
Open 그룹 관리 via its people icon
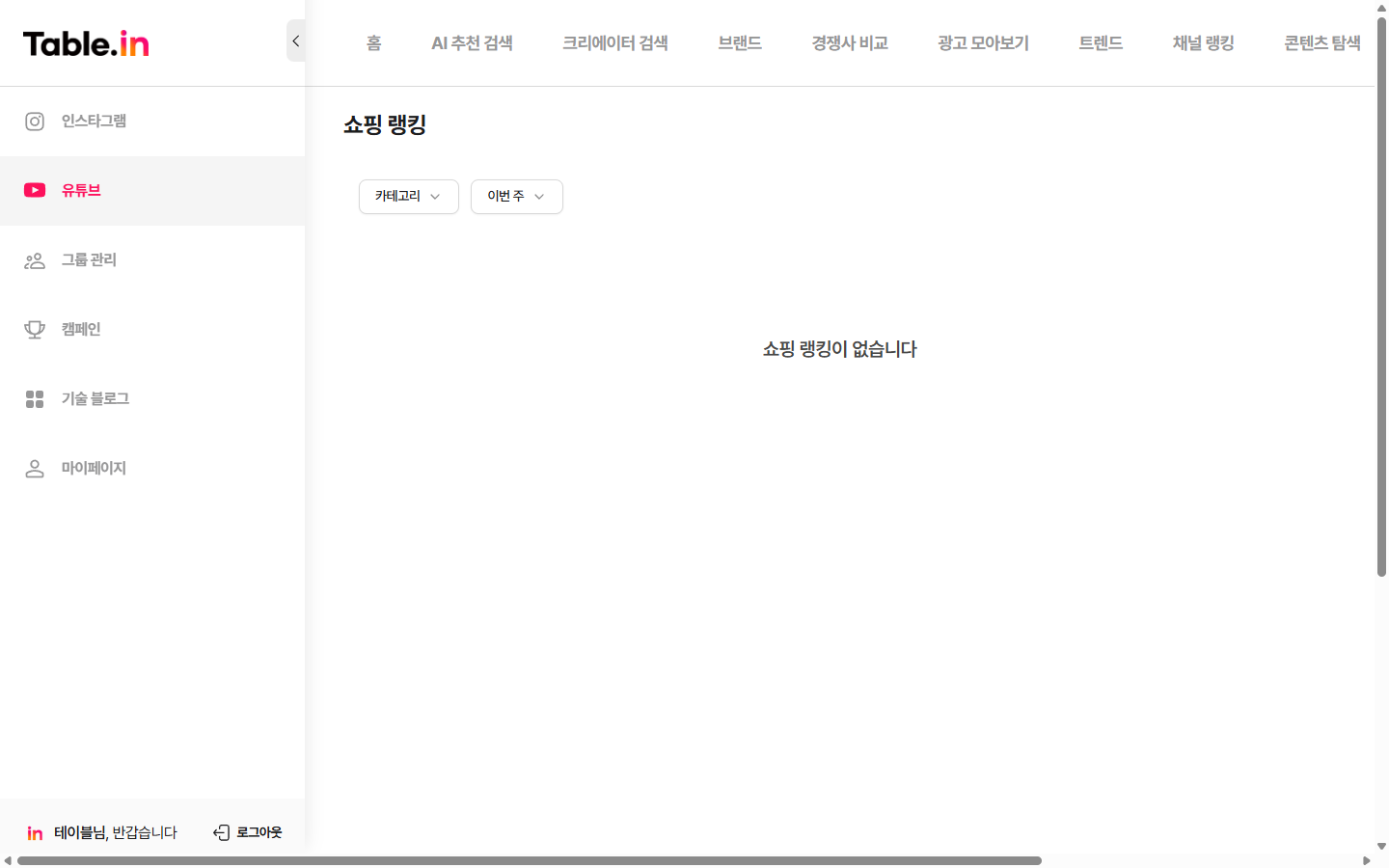(34, 259)
